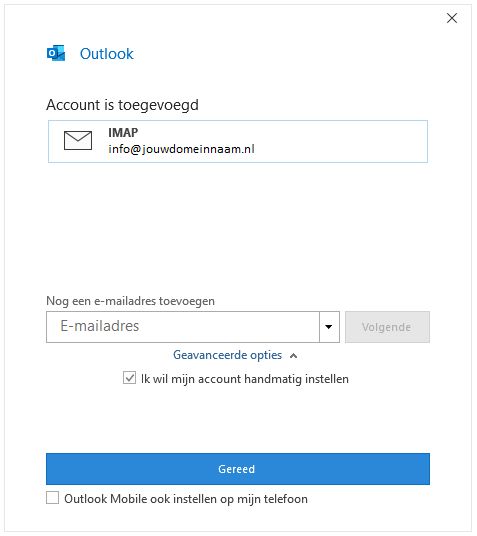The width and height of the screenshot is (477, 536).
Task: Open the e-mail address dropdown arrow
Action: (329, 327)
